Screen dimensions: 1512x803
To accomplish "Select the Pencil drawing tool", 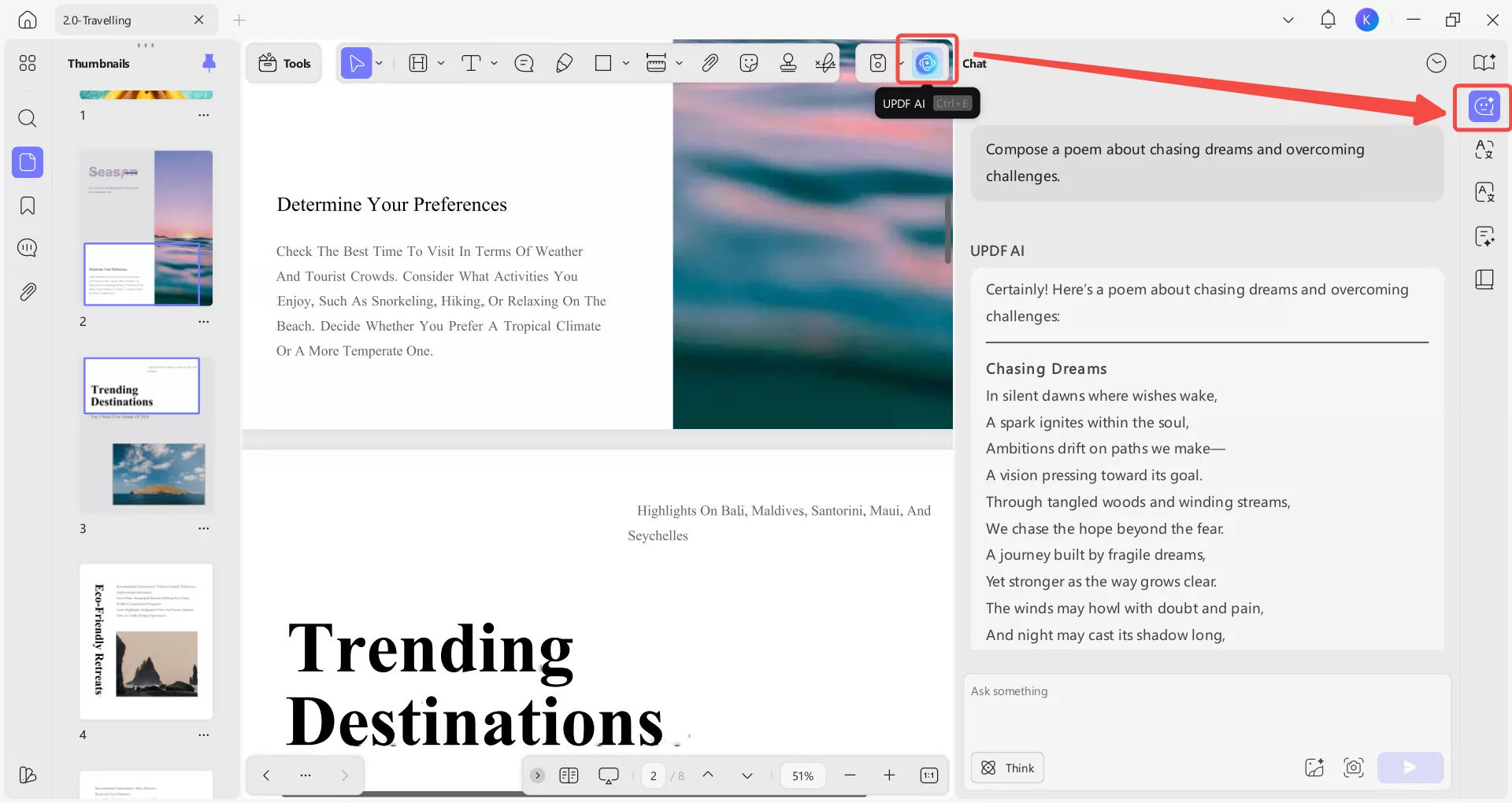I will [x=564, y=63].
